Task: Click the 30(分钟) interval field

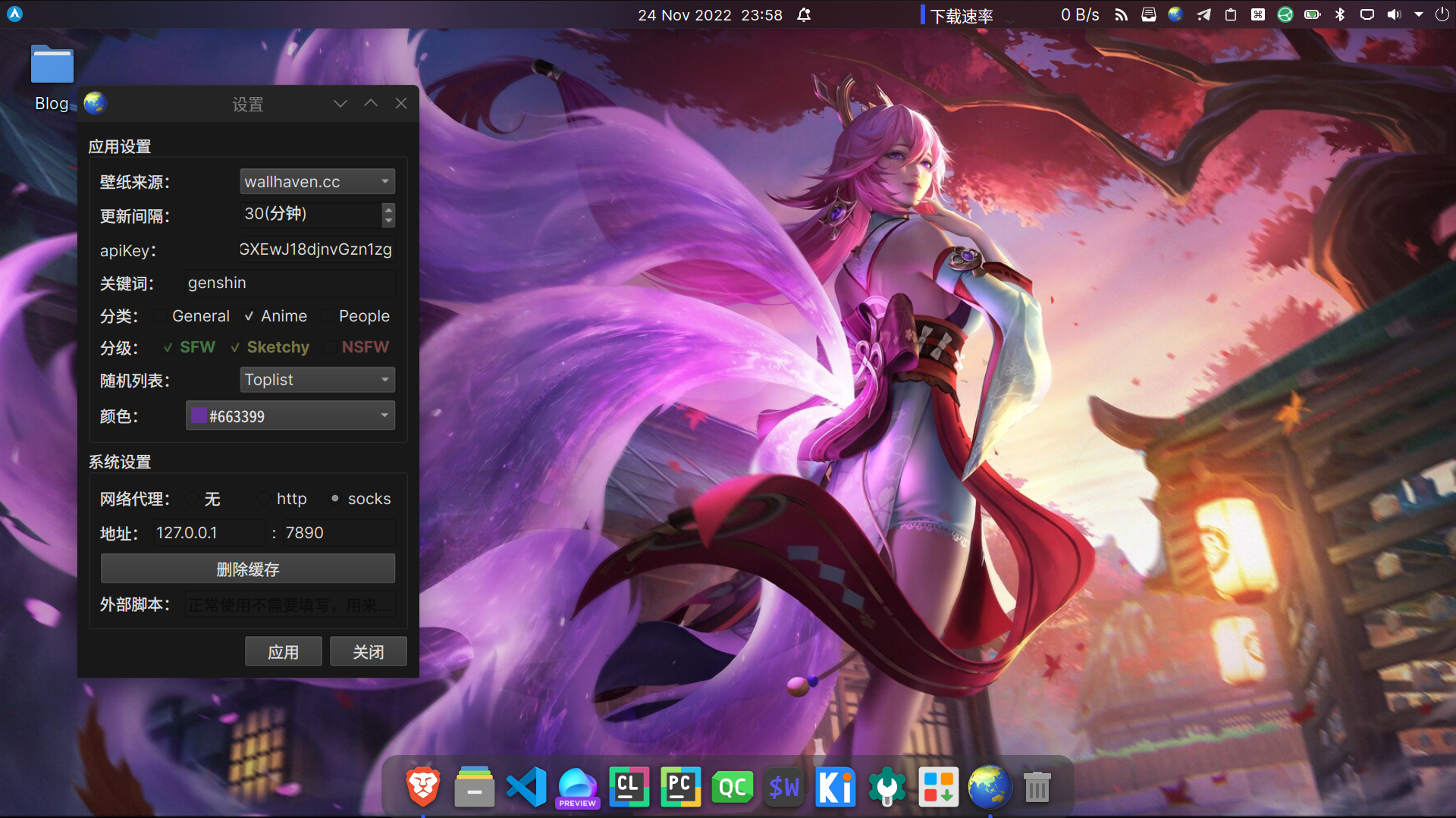Action: coord(311,215)
